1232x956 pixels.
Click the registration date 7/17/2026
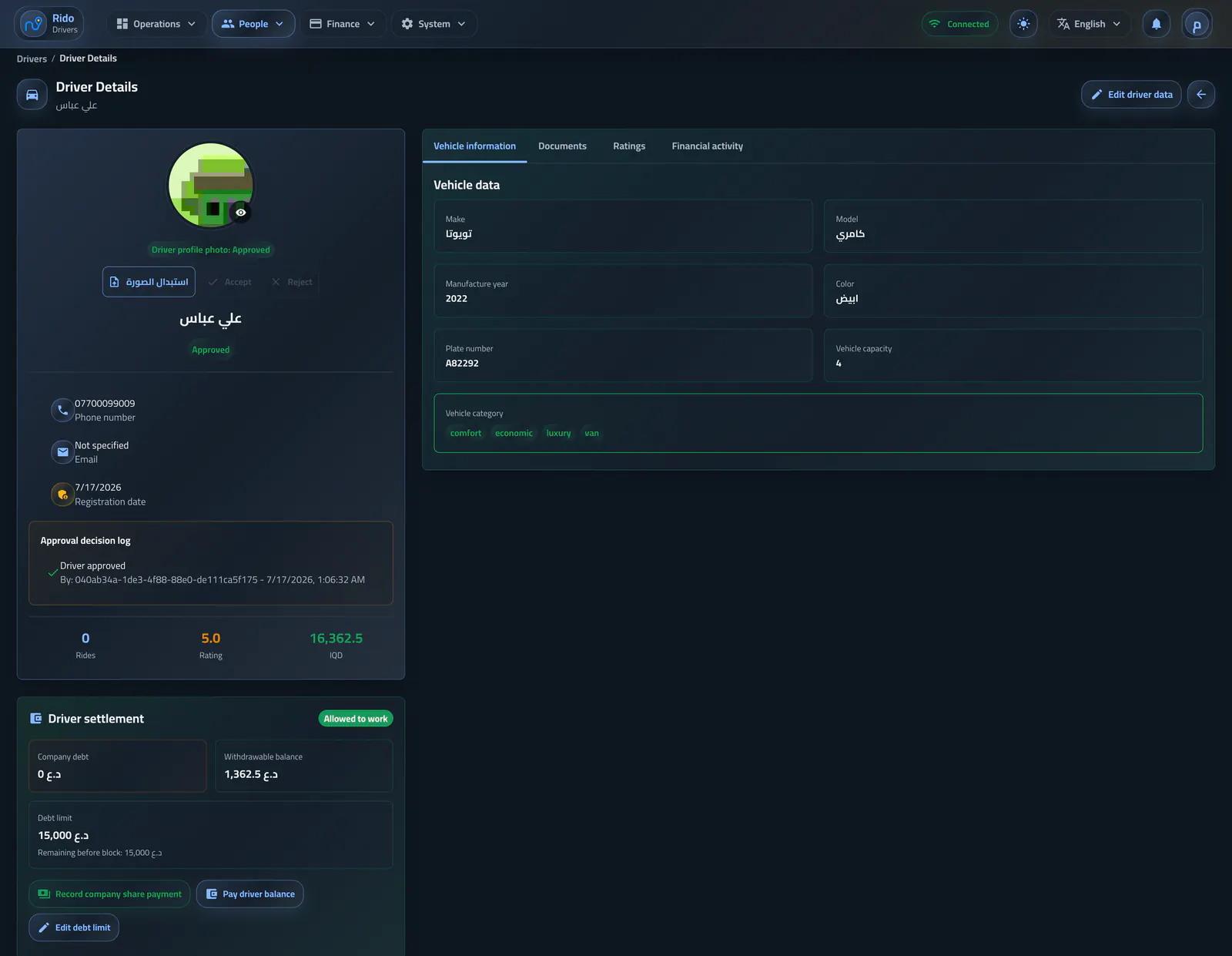(98, 488)
